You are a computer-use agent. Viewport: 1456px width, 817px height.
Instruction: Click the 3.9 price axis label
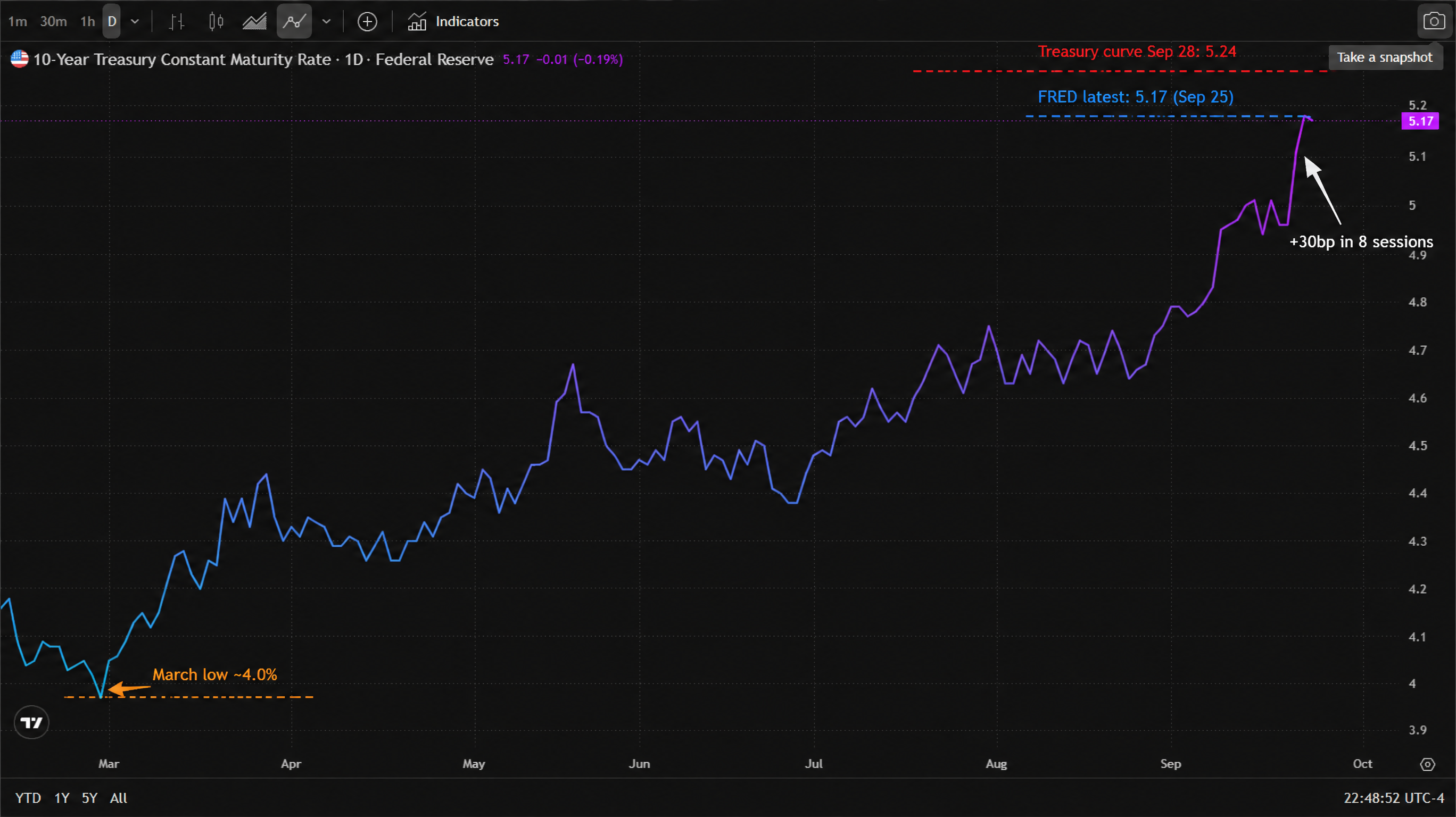coord(1417,730)
